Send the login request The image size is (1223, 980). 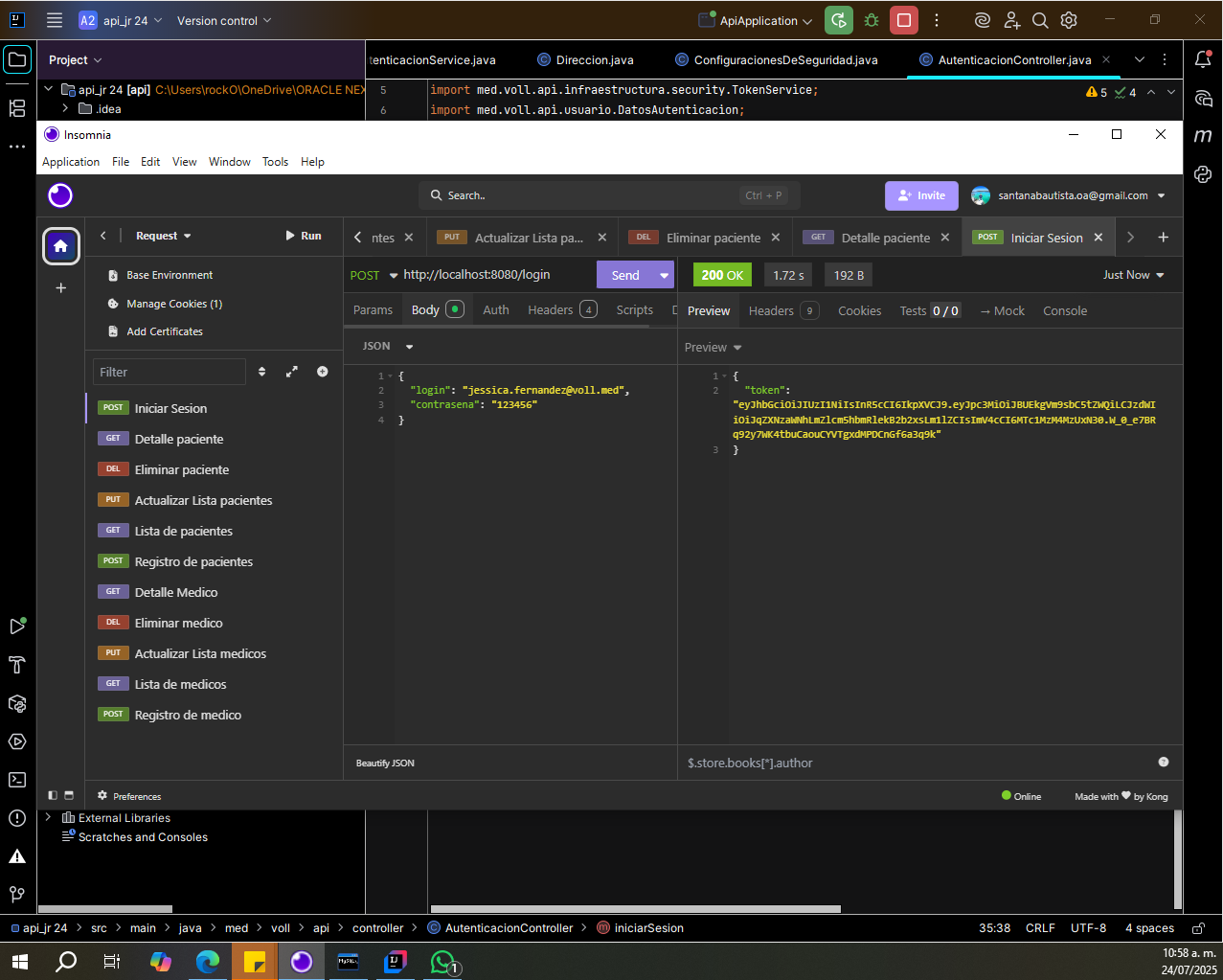point(625,275)
